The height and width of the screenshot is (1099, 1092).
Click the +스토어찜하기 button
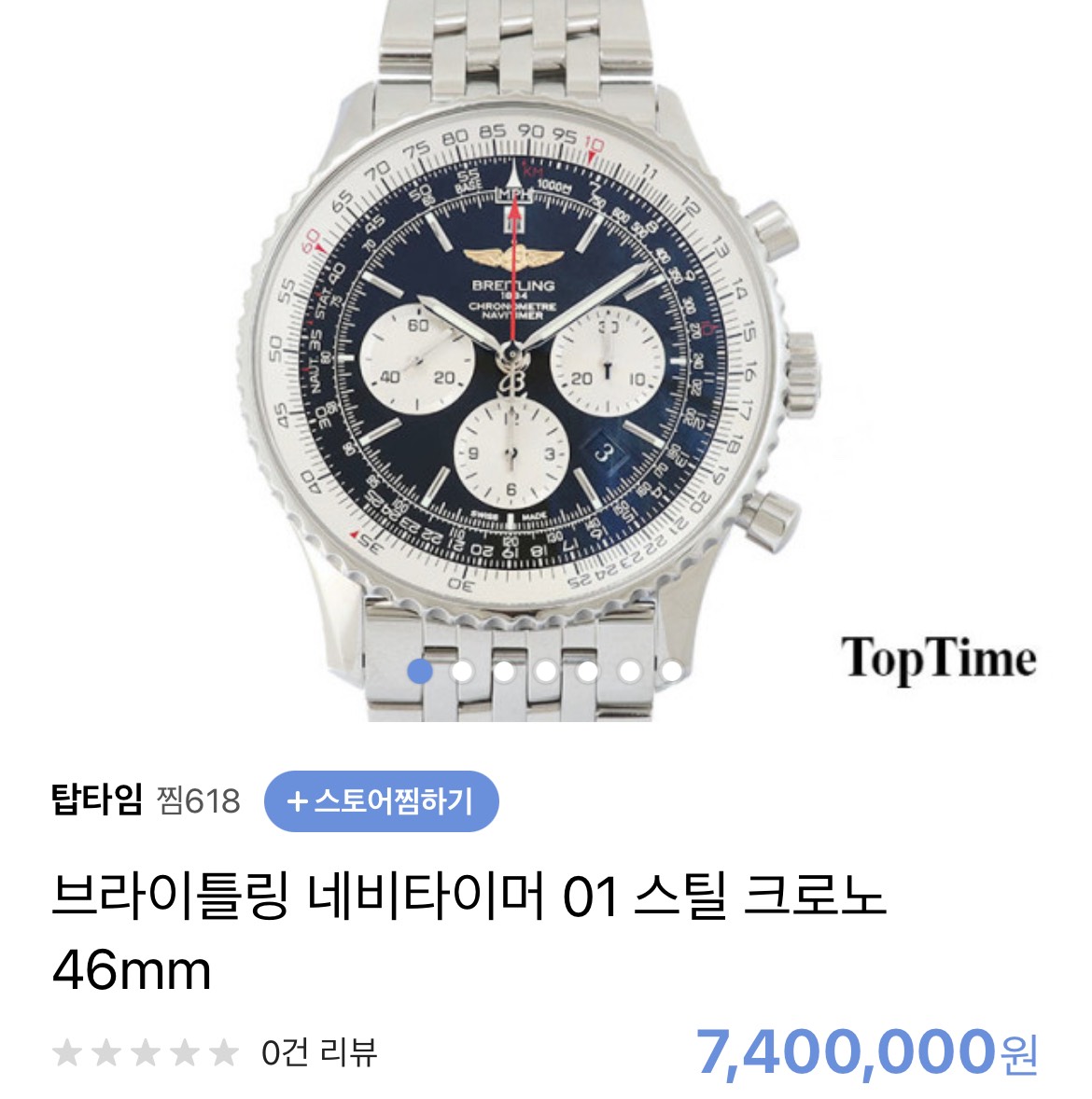point(382,801)
